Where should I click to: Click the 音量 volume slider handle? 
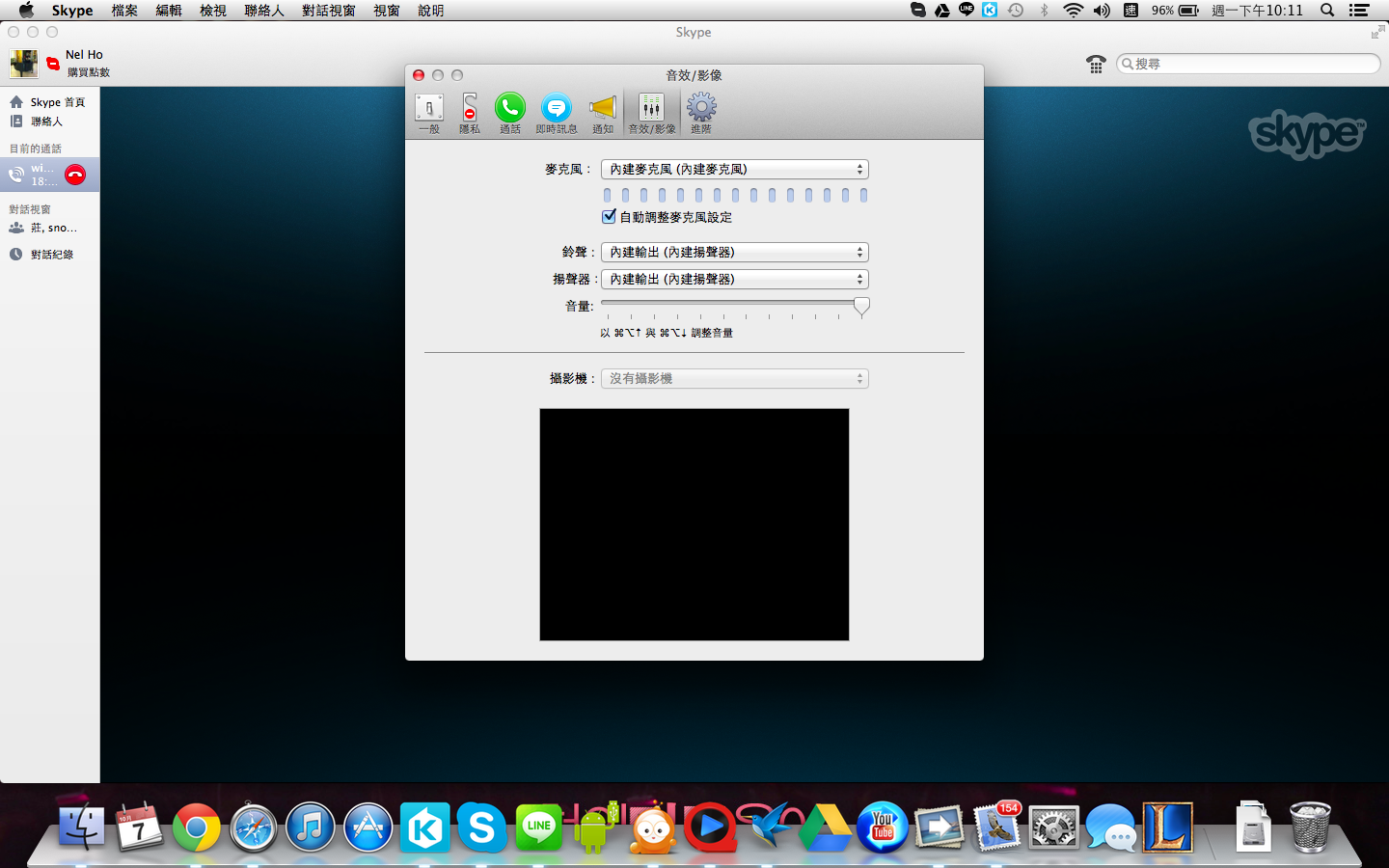click(x=861, y=306)
